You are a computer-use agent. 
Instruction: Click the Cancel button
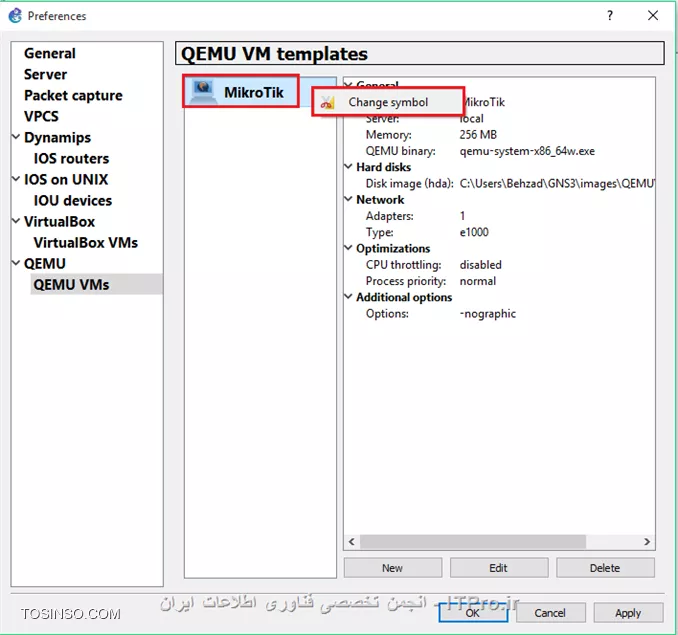[x=550, y=613]
